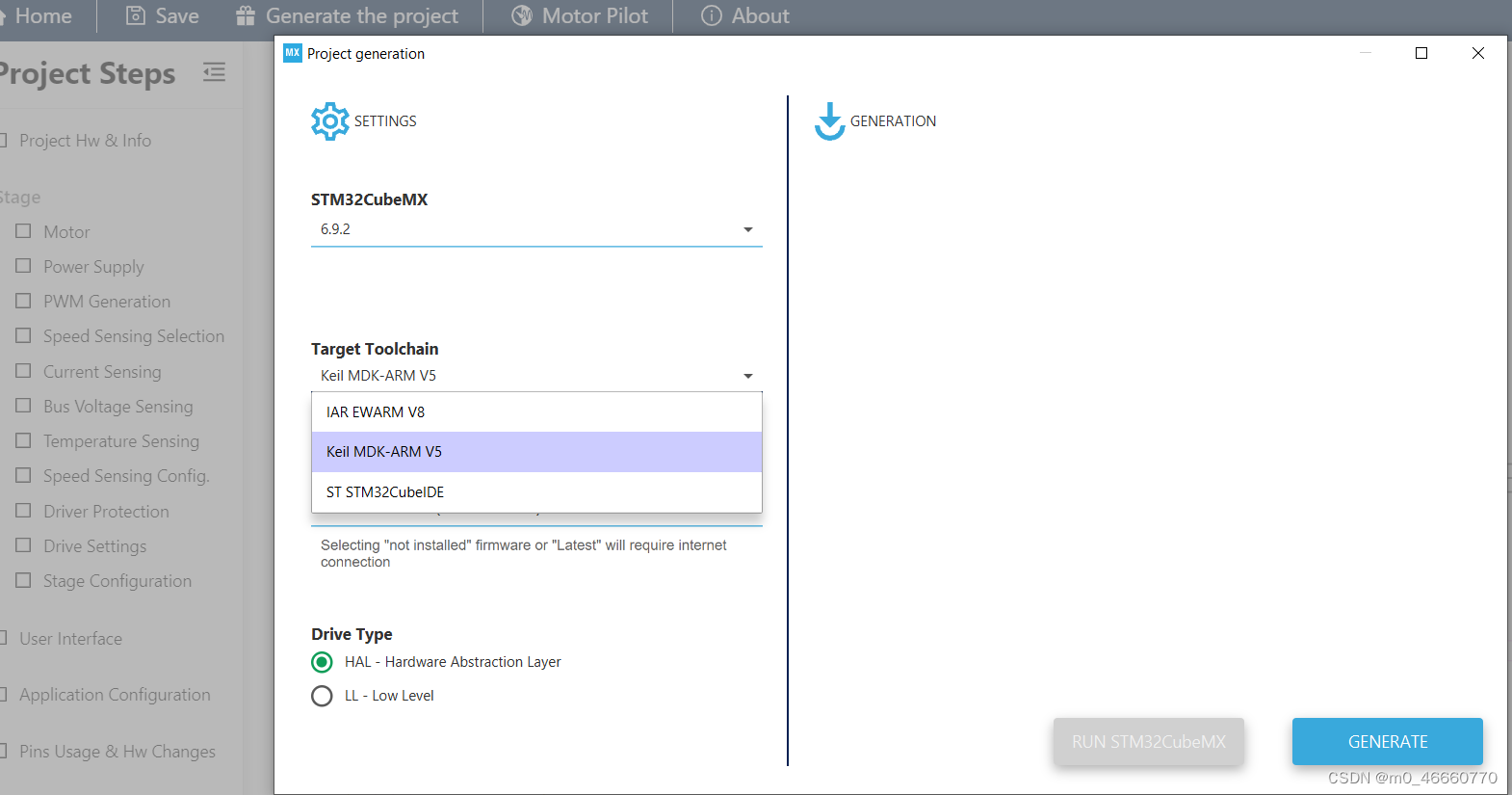
Task: Click the Drive Settings label
Action: click(x=94, y=546)
